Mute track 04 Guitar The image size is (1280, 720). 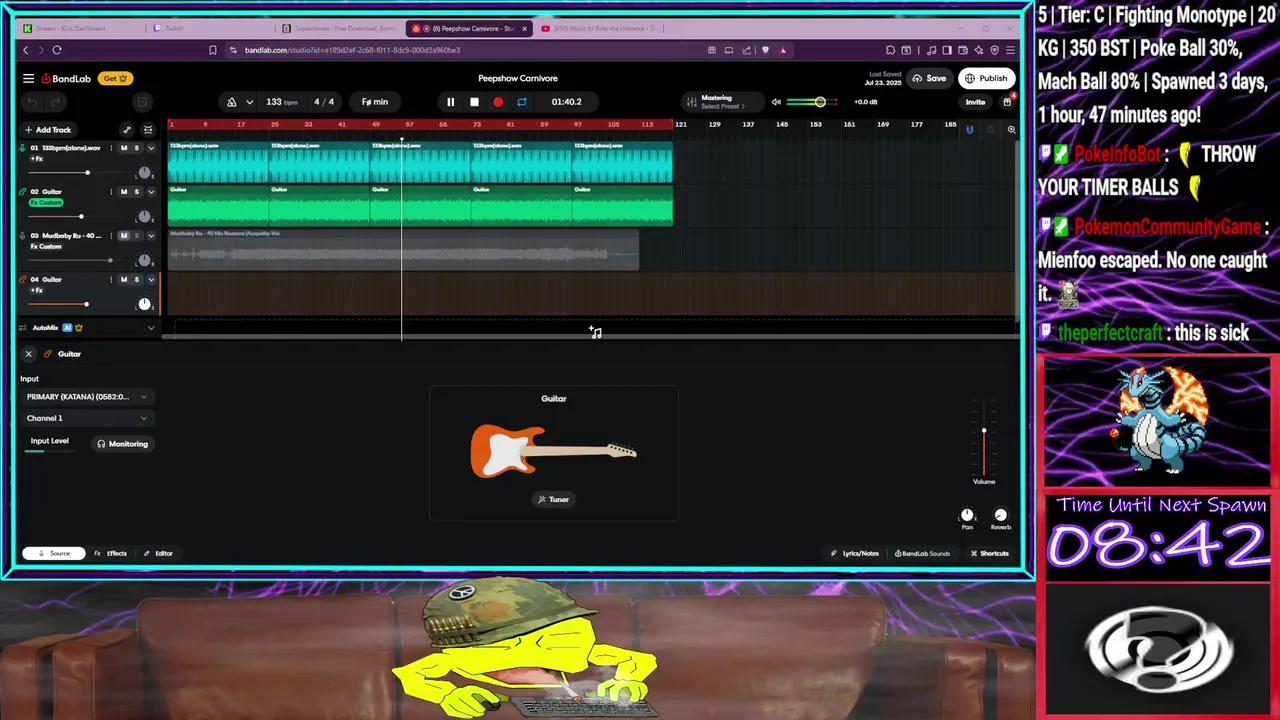point(124,280)
